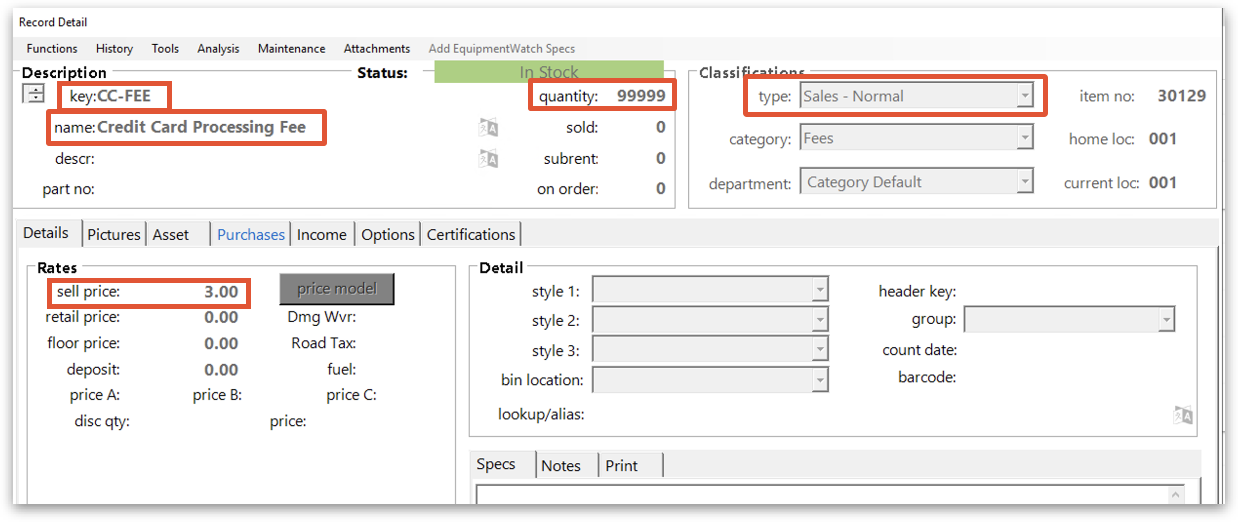
Task: Click the barcode label
Action: tap(928, 377)
